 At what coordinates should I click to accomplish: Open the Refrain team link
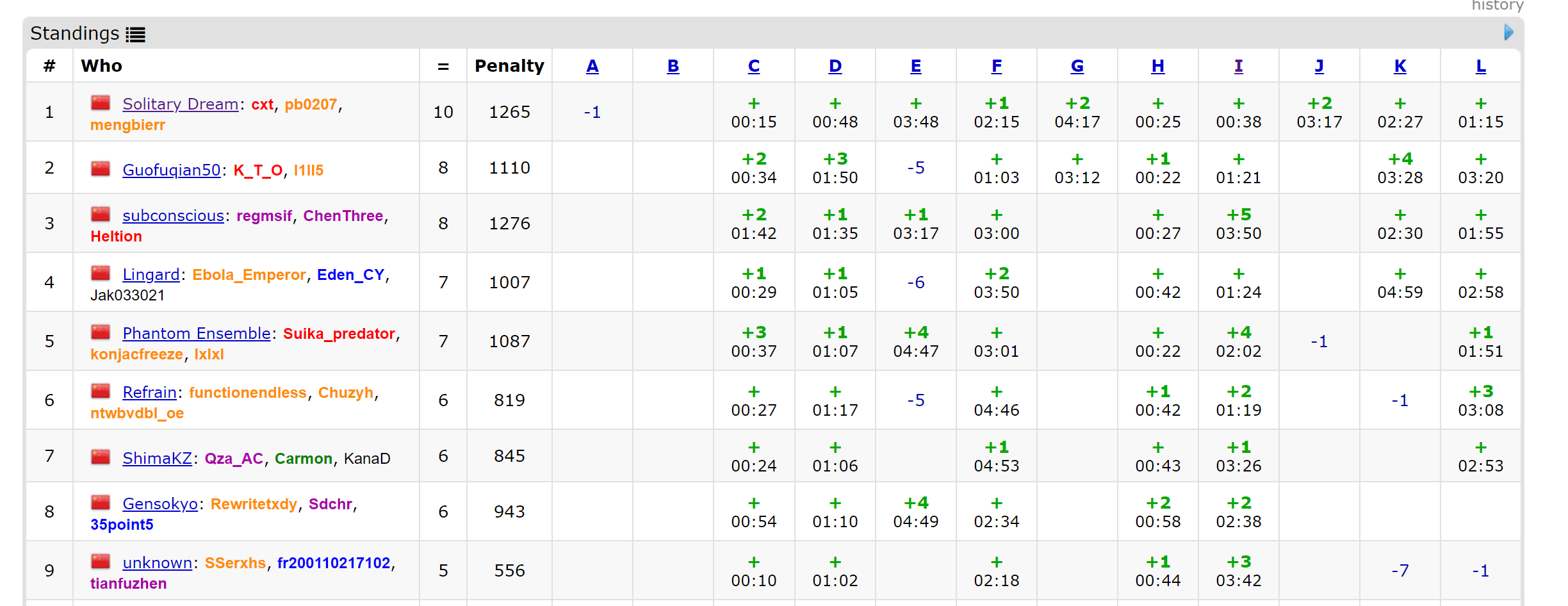pyautogui.click(x=149, y=393)
